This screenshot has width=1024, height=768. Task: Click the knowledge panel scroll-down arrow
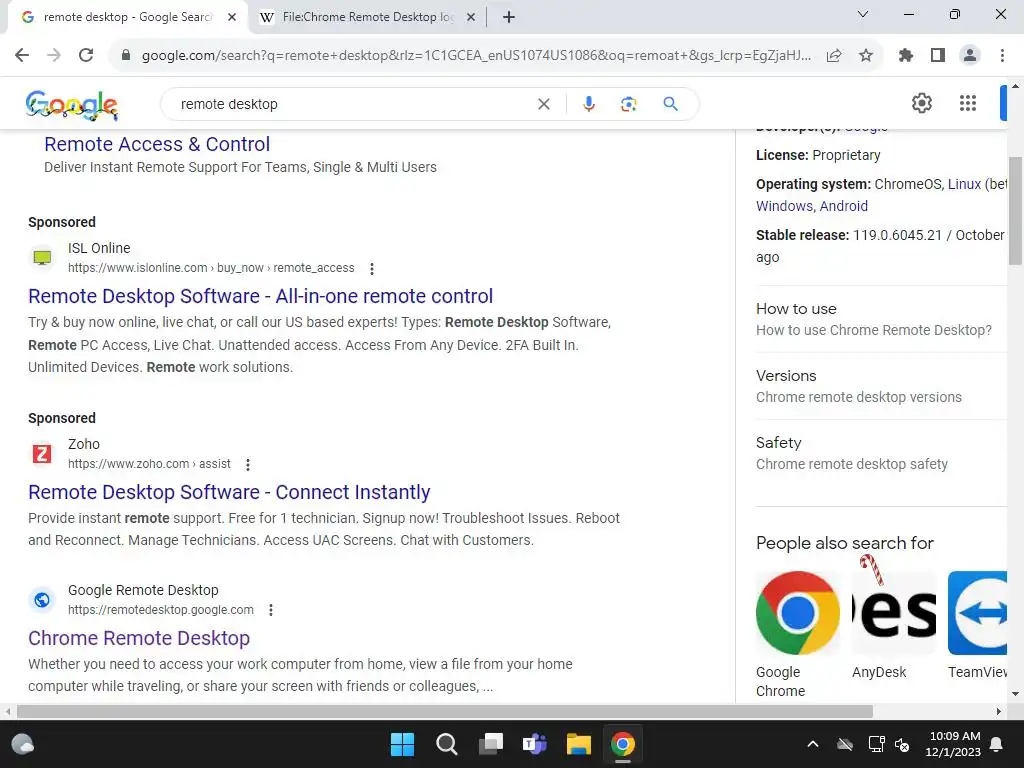tap(1015, 694)
